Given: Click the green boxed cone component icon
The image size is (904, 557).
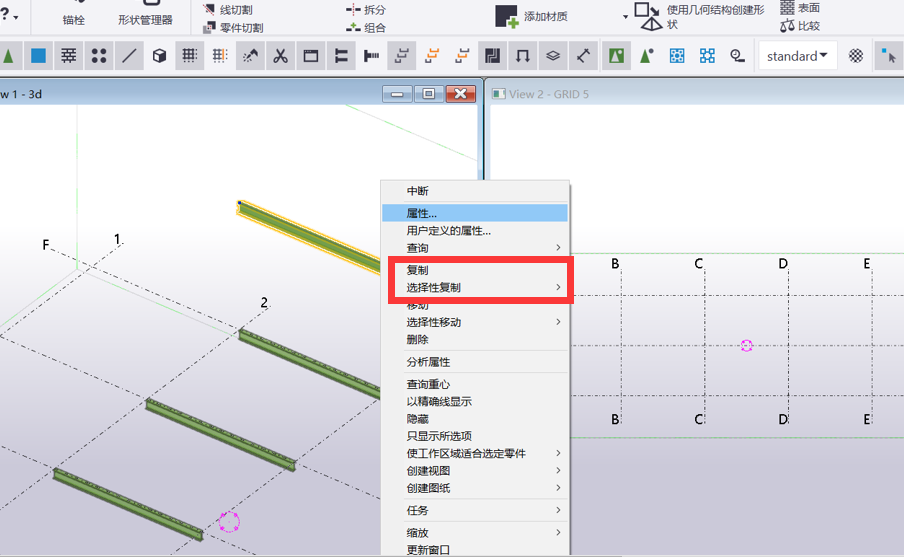Looking at the screenshot, I should pos(616,56).
